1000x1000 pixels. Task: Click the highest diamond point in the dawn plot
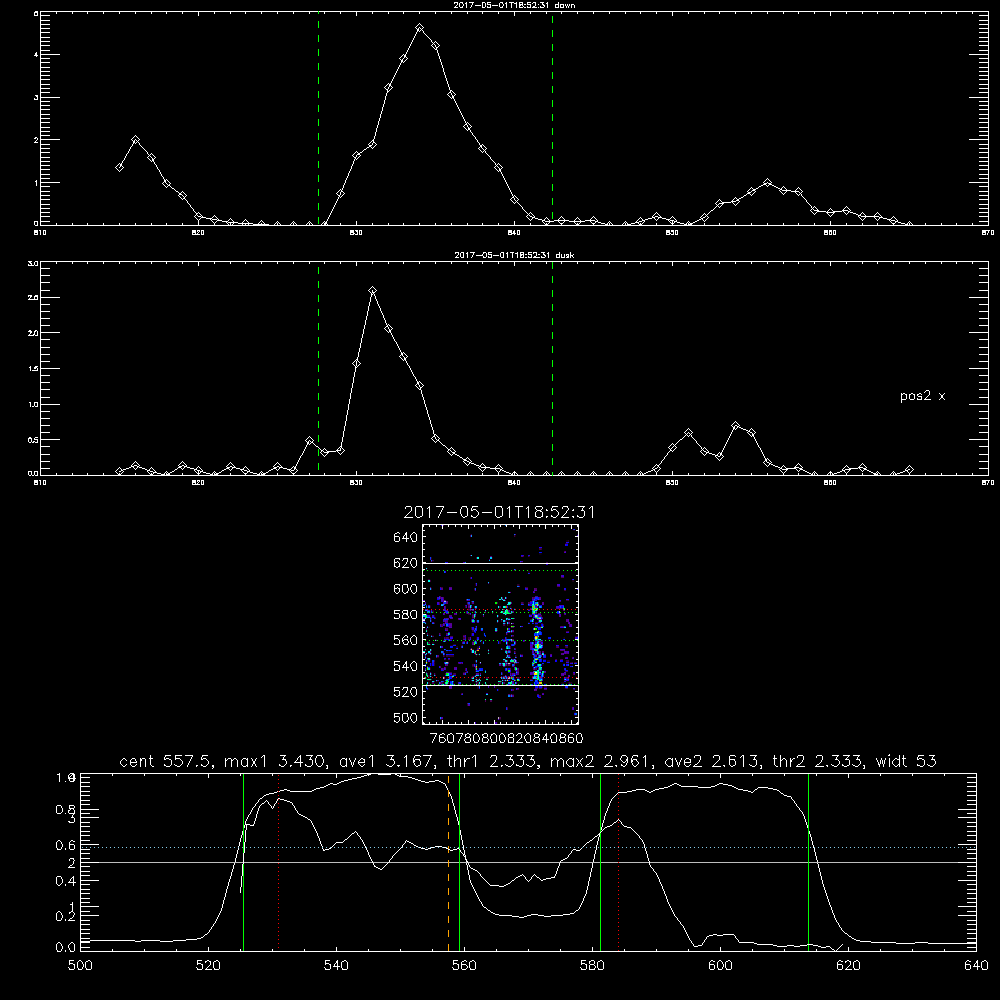419,28
